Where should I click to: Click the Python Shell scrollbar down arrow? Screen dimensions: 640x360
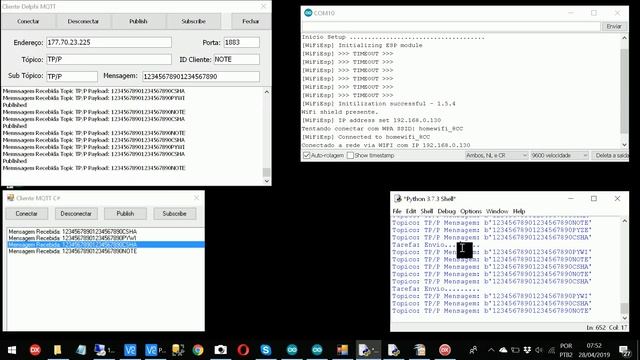tap(624, 318)
